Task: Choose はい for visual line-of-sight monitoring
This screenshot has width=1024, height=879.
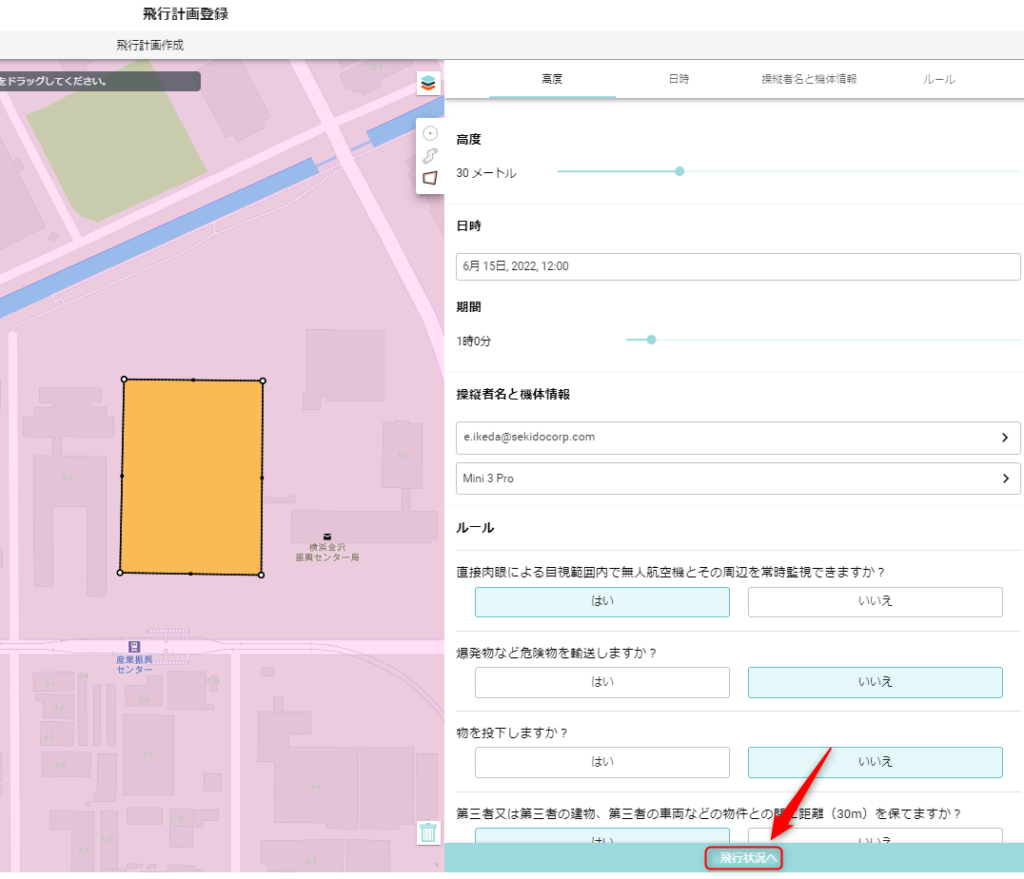Action: point(602,602)
